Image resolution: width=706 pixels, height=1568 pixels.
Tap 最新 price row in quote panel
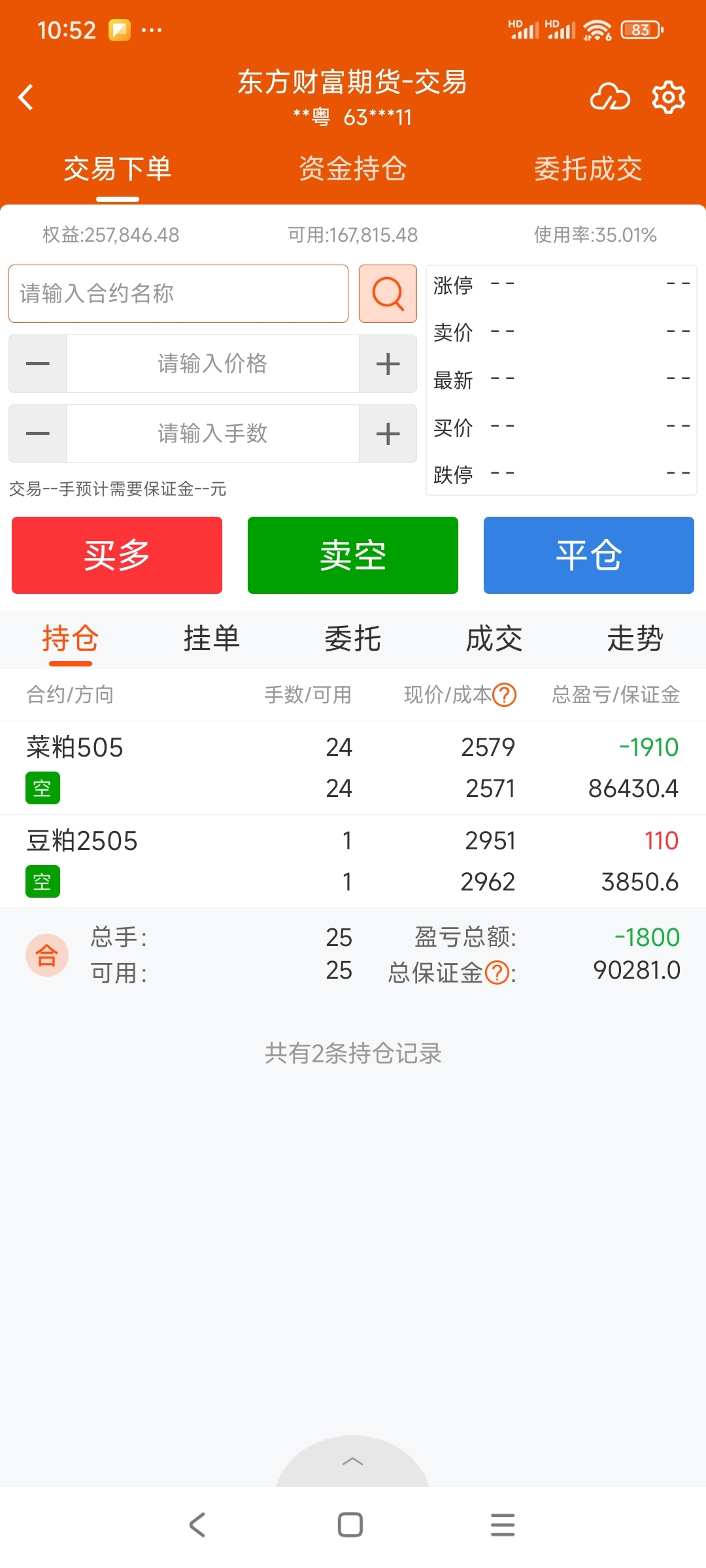point(562,380)
